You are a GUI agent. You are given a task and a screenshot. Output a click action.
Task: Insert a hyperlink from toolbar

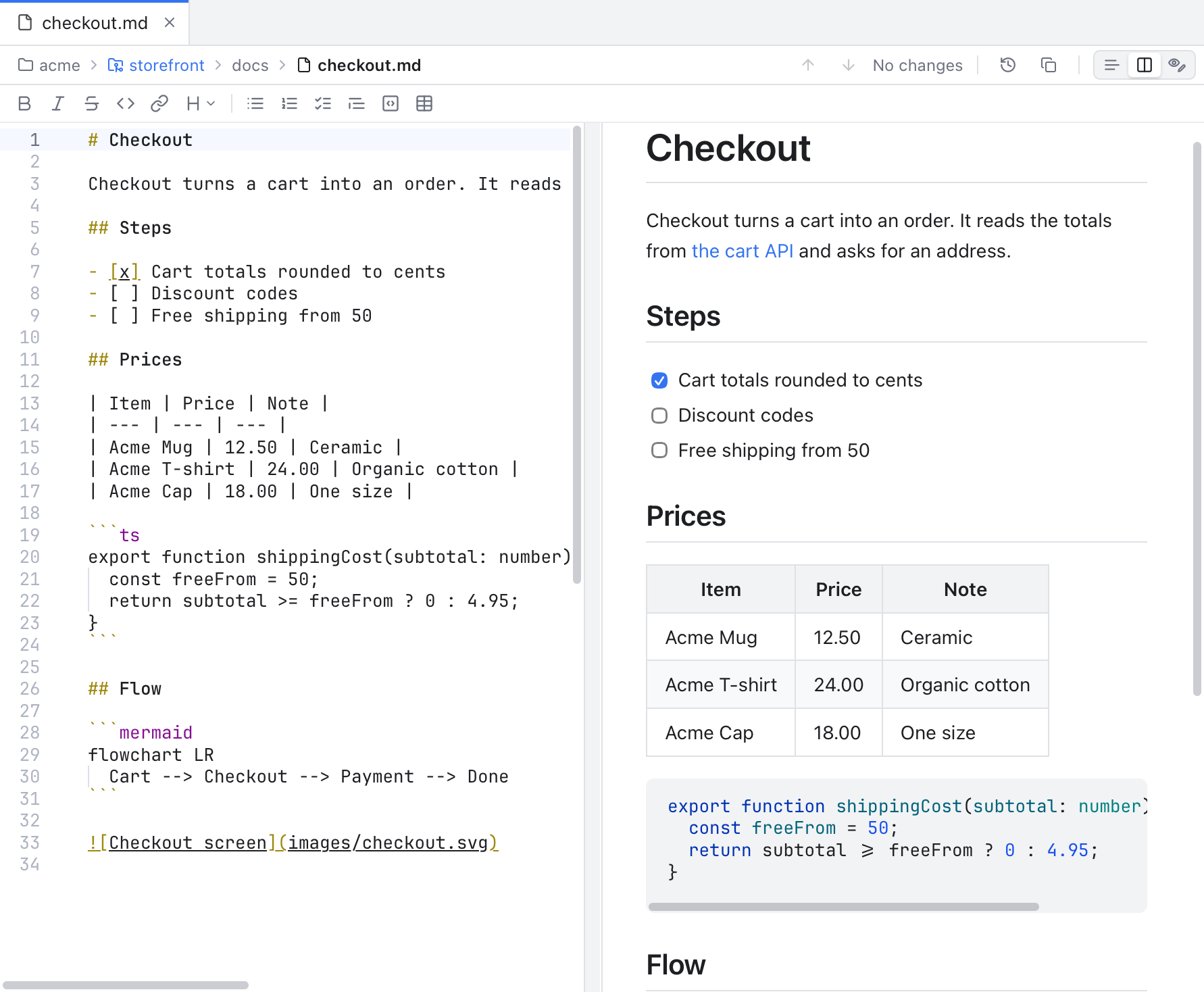[159, 103]
